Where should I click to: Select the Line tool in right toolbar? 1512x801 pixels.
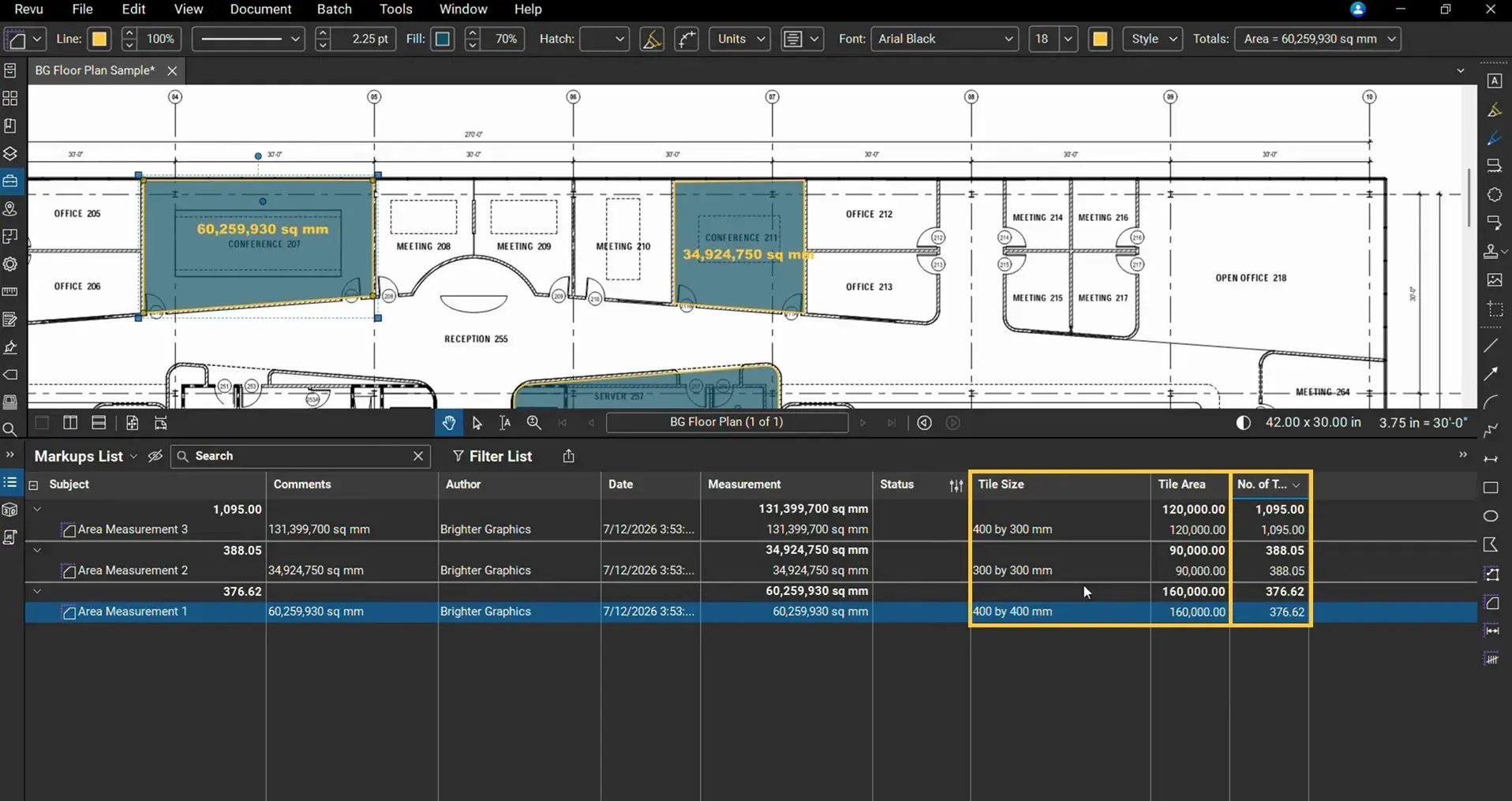coord(1491,346)
